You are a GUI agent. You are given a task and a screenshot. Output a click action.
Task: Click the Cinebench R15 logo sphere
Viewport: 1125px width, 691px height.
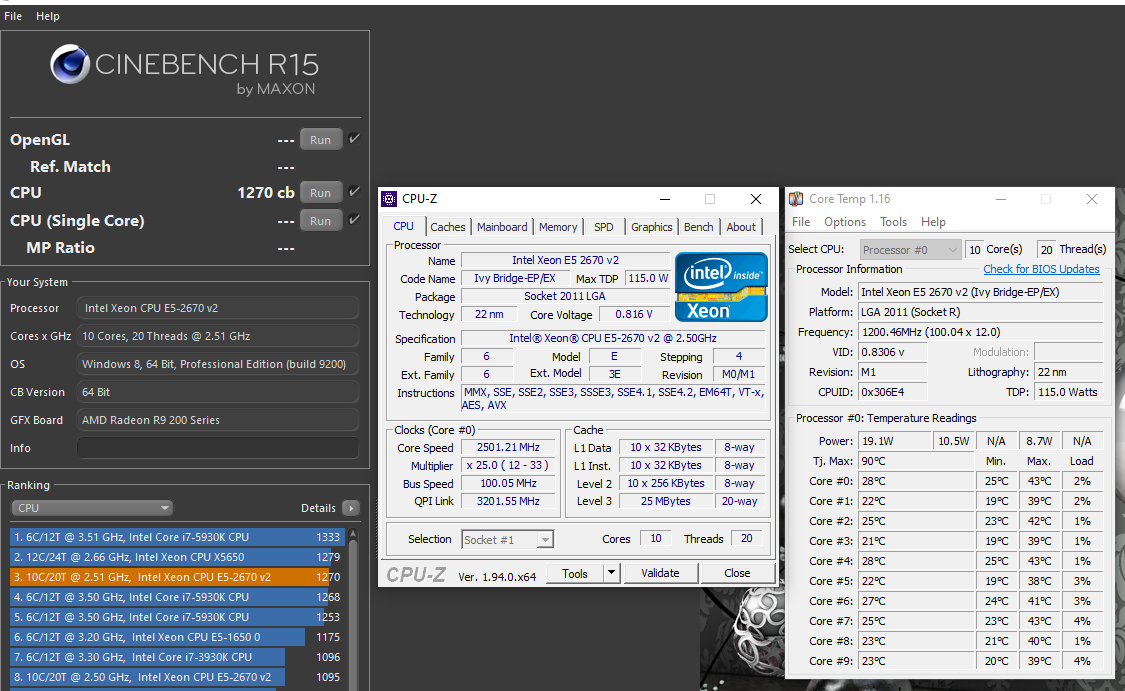[x=70, y=66]
